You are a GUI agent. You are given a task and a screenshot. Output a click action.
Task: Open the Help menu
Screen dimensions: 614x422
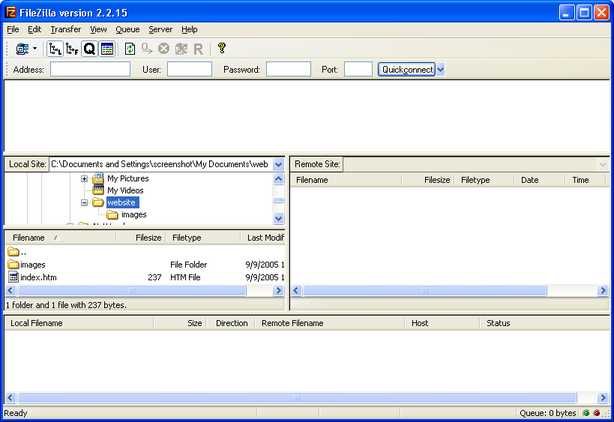click(x=189, y=29)
